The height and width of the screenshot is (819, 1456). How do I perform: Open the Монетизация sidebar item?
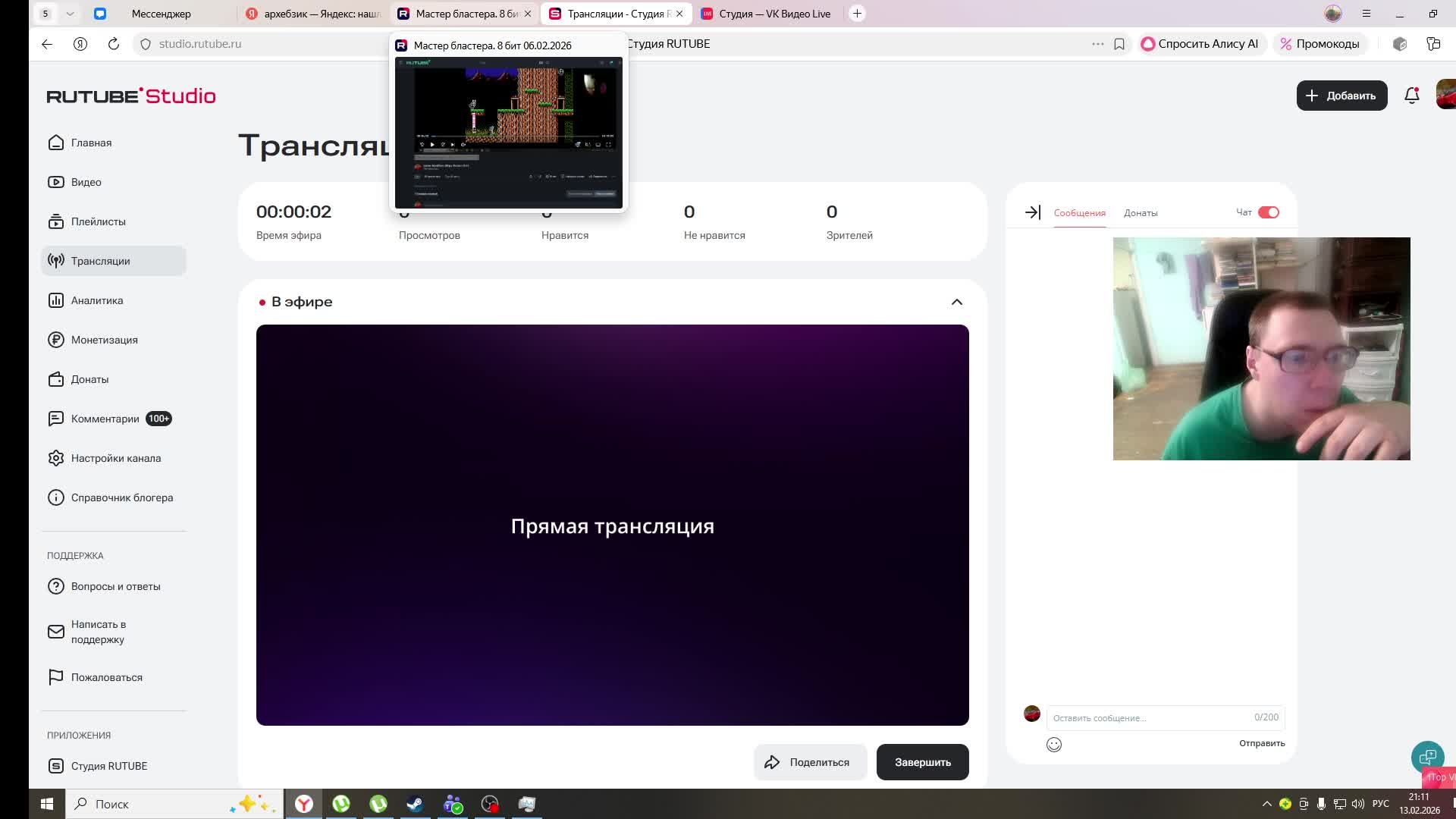pos(104,340)
